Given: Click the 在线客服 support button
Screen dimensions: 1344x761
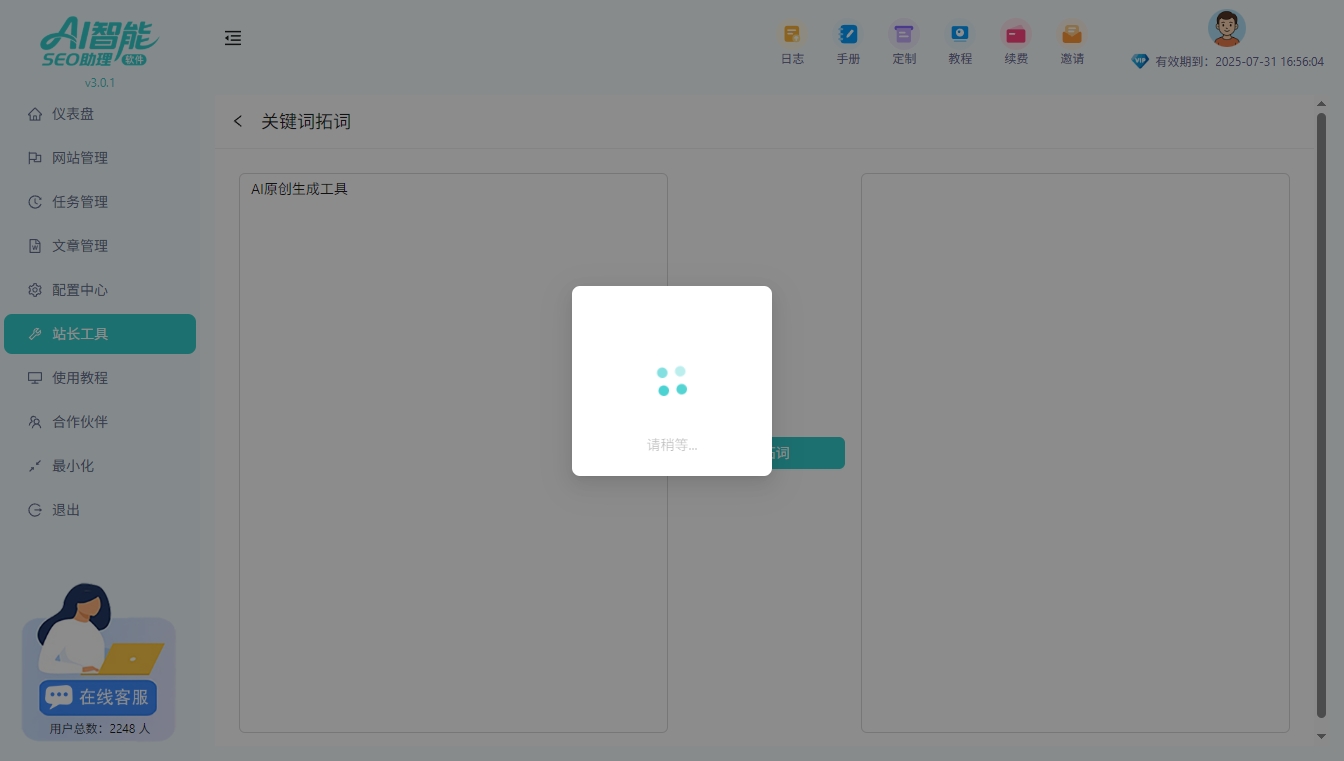Looking at the screenshot, I should click(99, 697).
